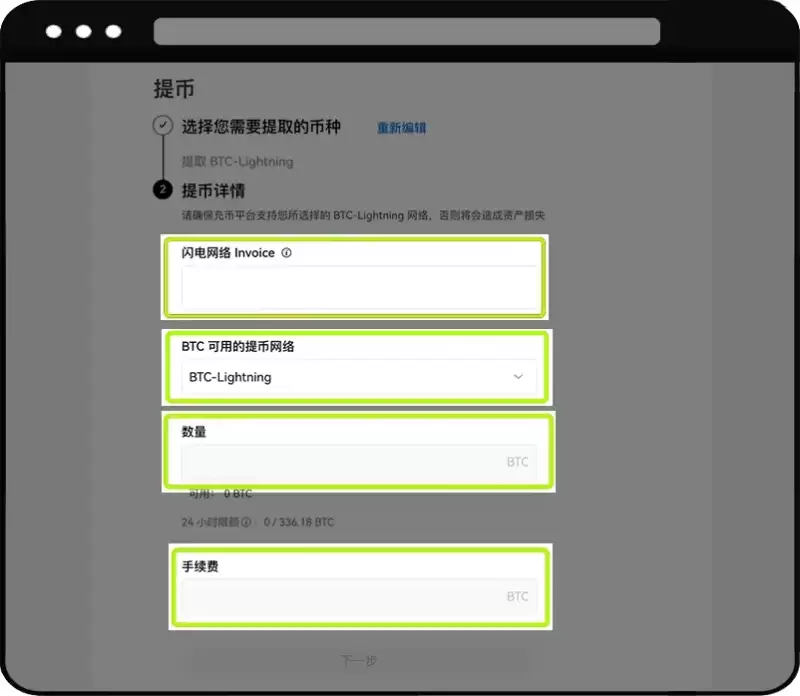Click the info icon next to 闪电网络 Invoice
The image size is (800, 696).
point(287,253)
